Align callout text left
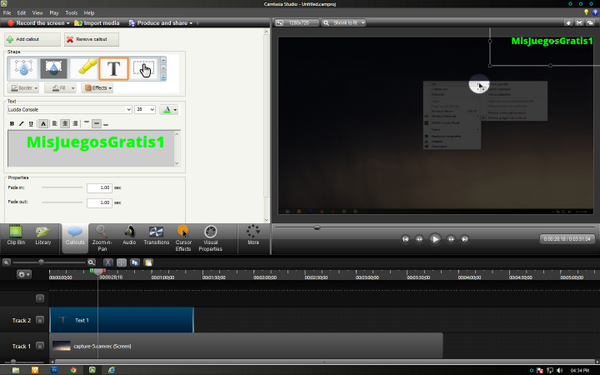 [x=55, y=124]
